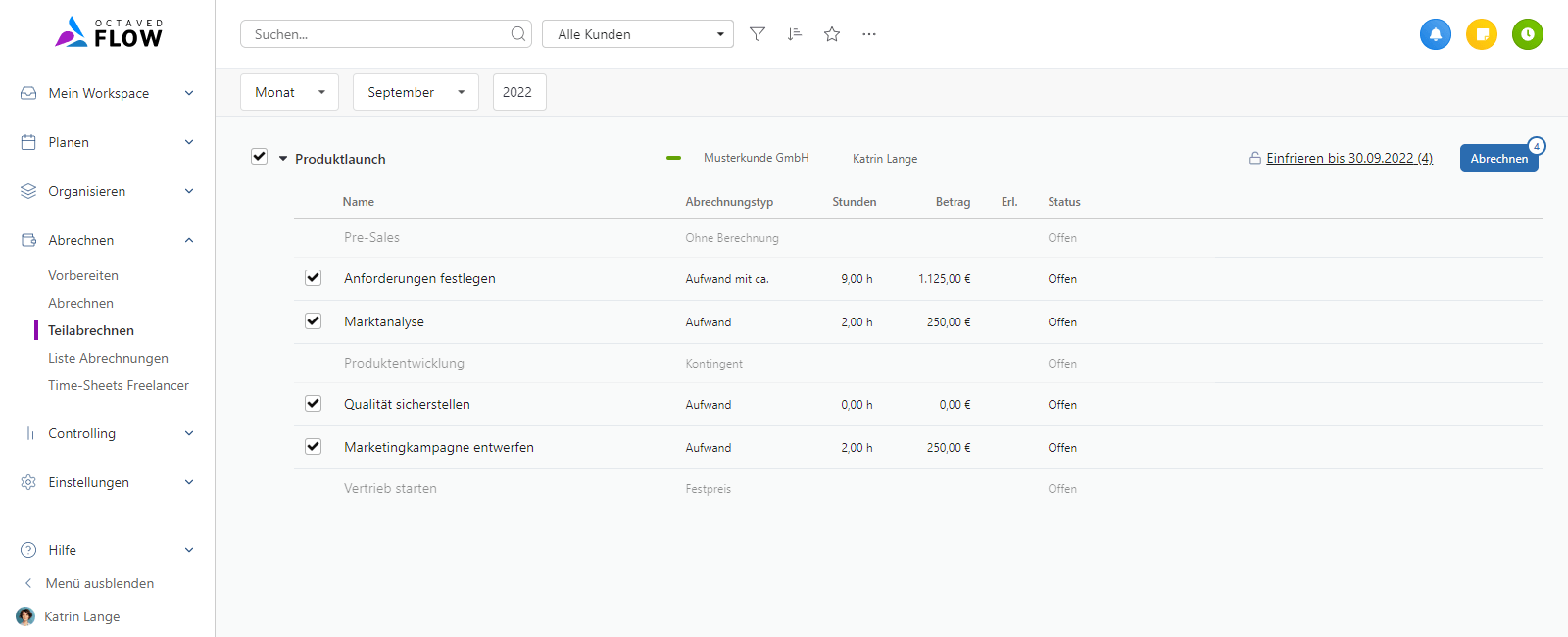This screenshot has height=637, width=1568.
Task: Click the Abrechnungstyp column header
Action: pyautogui.click(x=729, y=202)
